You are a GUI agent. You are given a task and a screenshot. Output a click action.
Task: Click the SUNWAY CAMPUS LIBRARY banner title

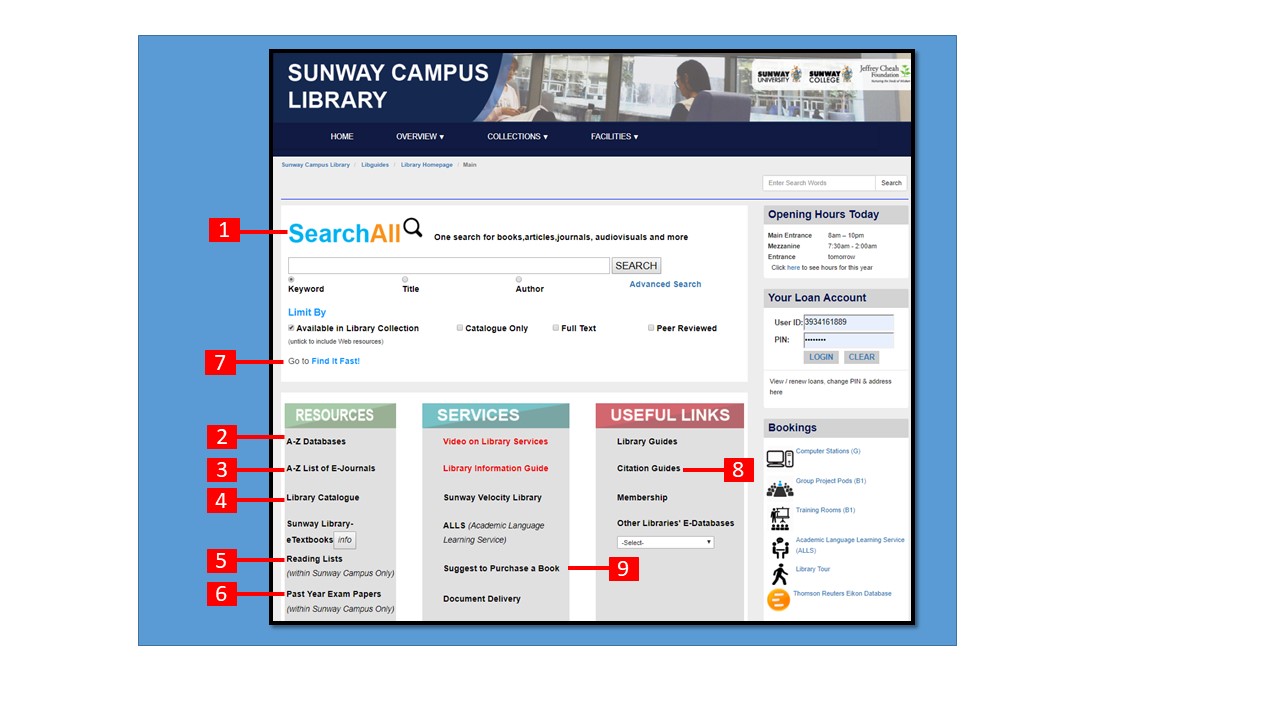(x=388, y=86)
